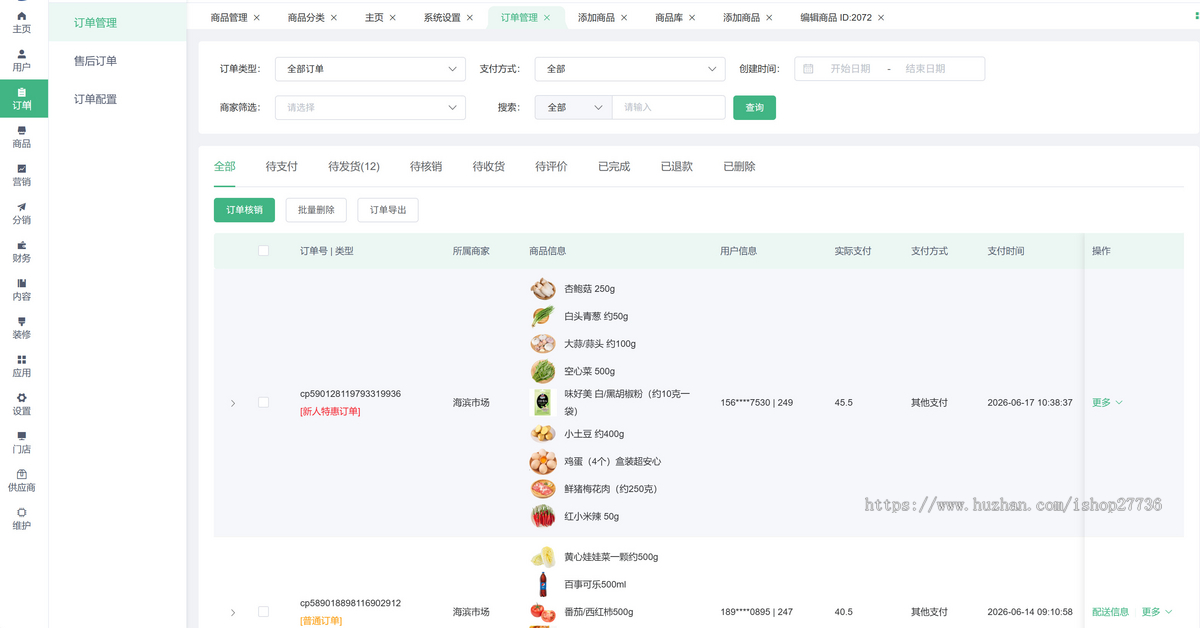
Task: Open the 设置 settings sidebar icon
Action: [x=22, y=397]
